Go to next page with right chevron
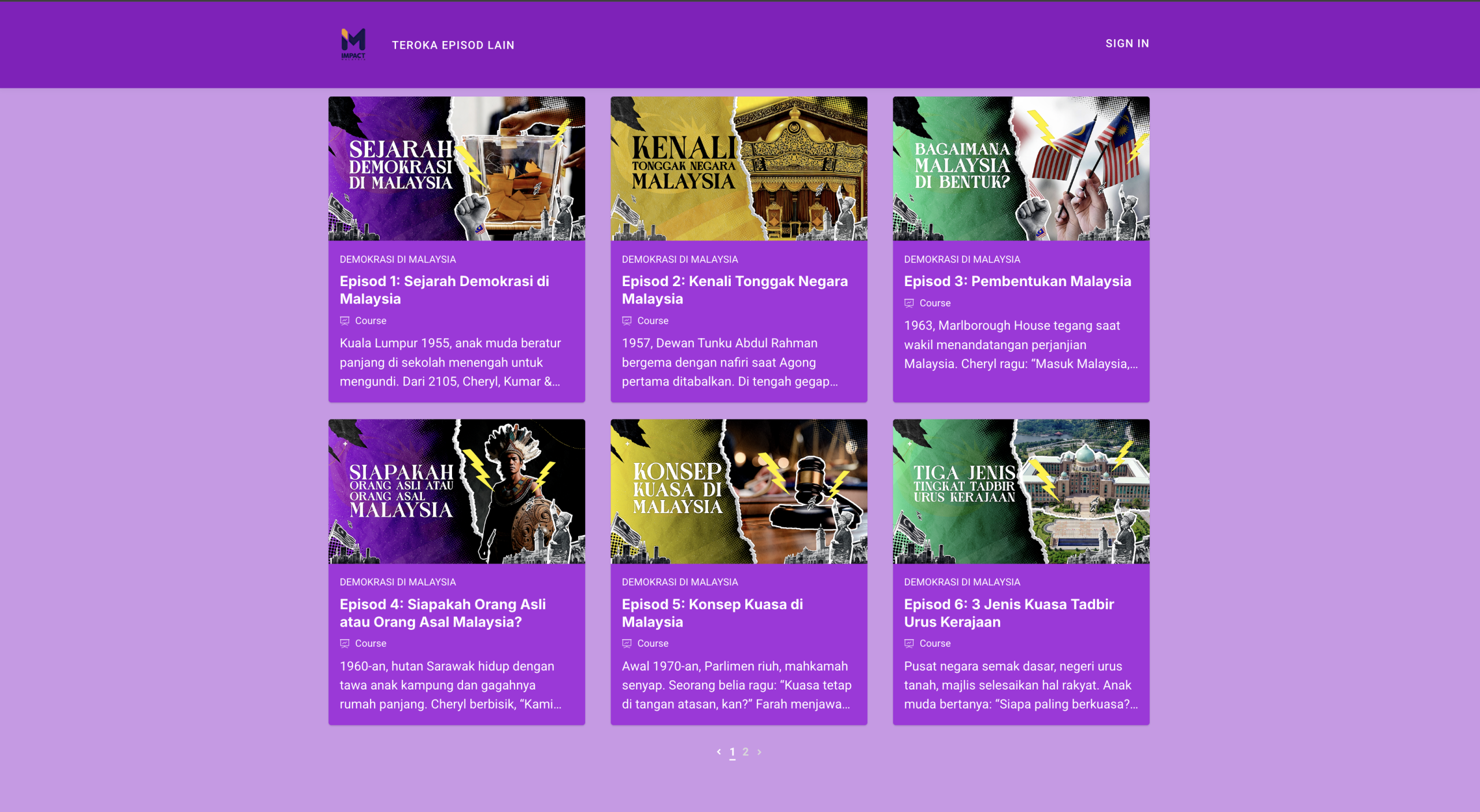 [759, 752]
